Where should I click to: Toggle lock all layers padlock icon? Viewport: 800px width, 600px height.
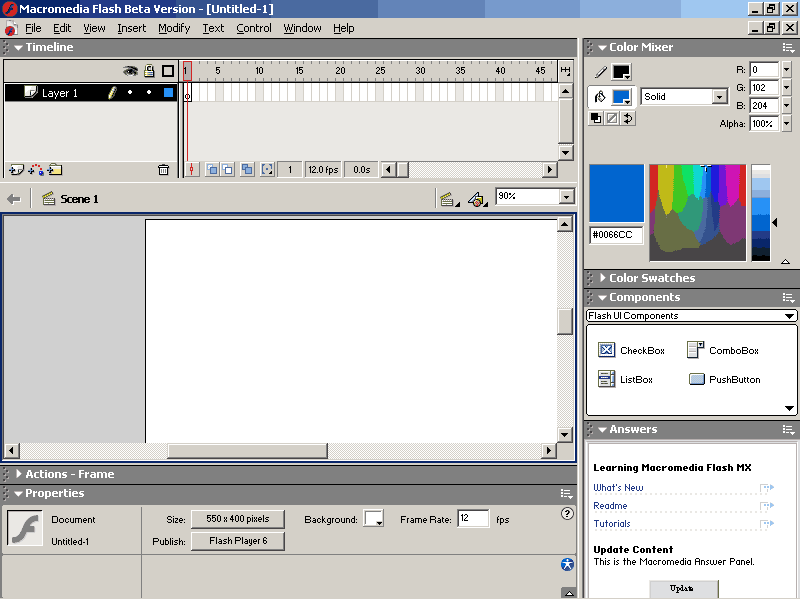point(149,71)
